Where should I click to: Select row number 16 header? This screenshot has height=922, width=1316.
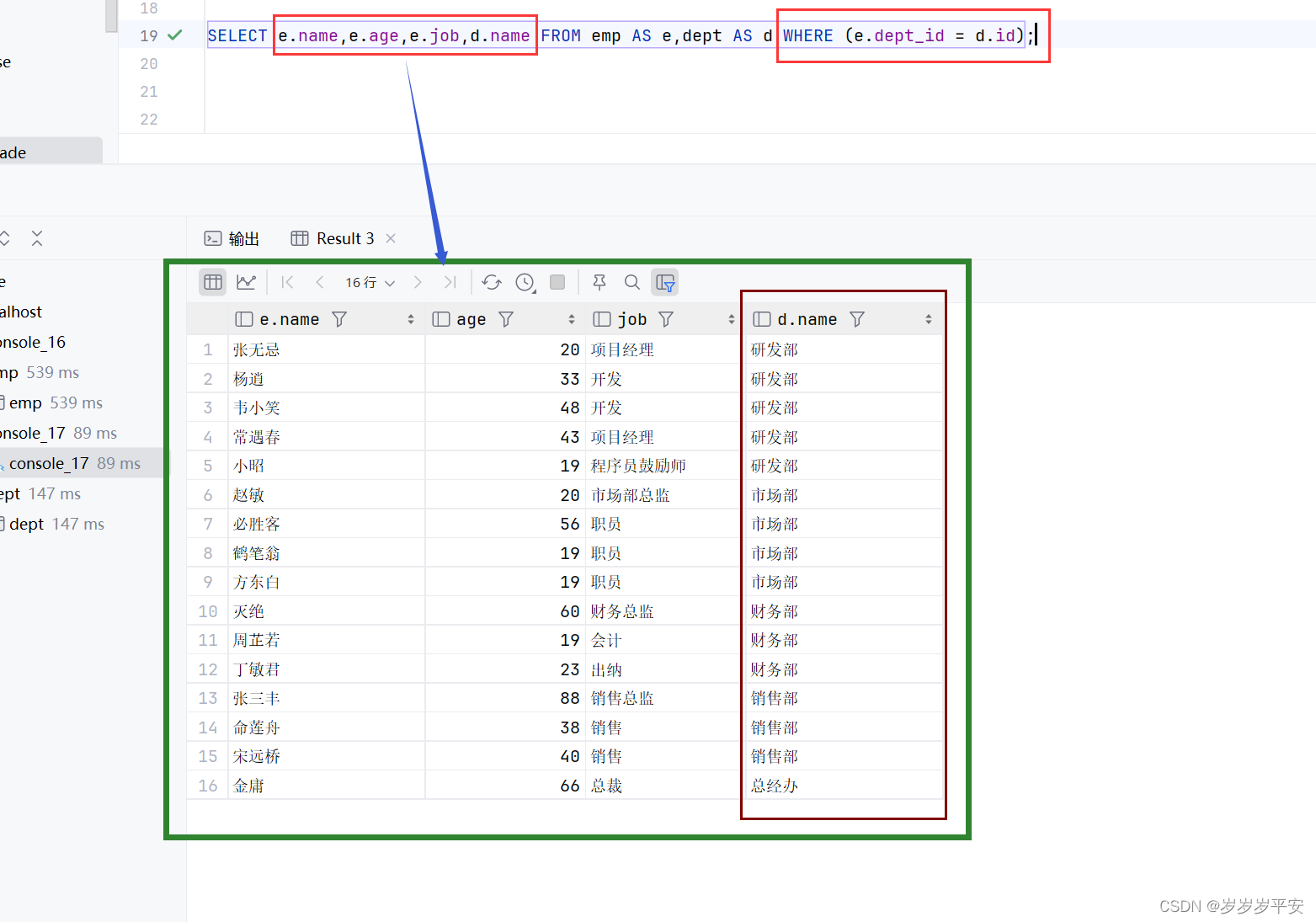[208, 786]
